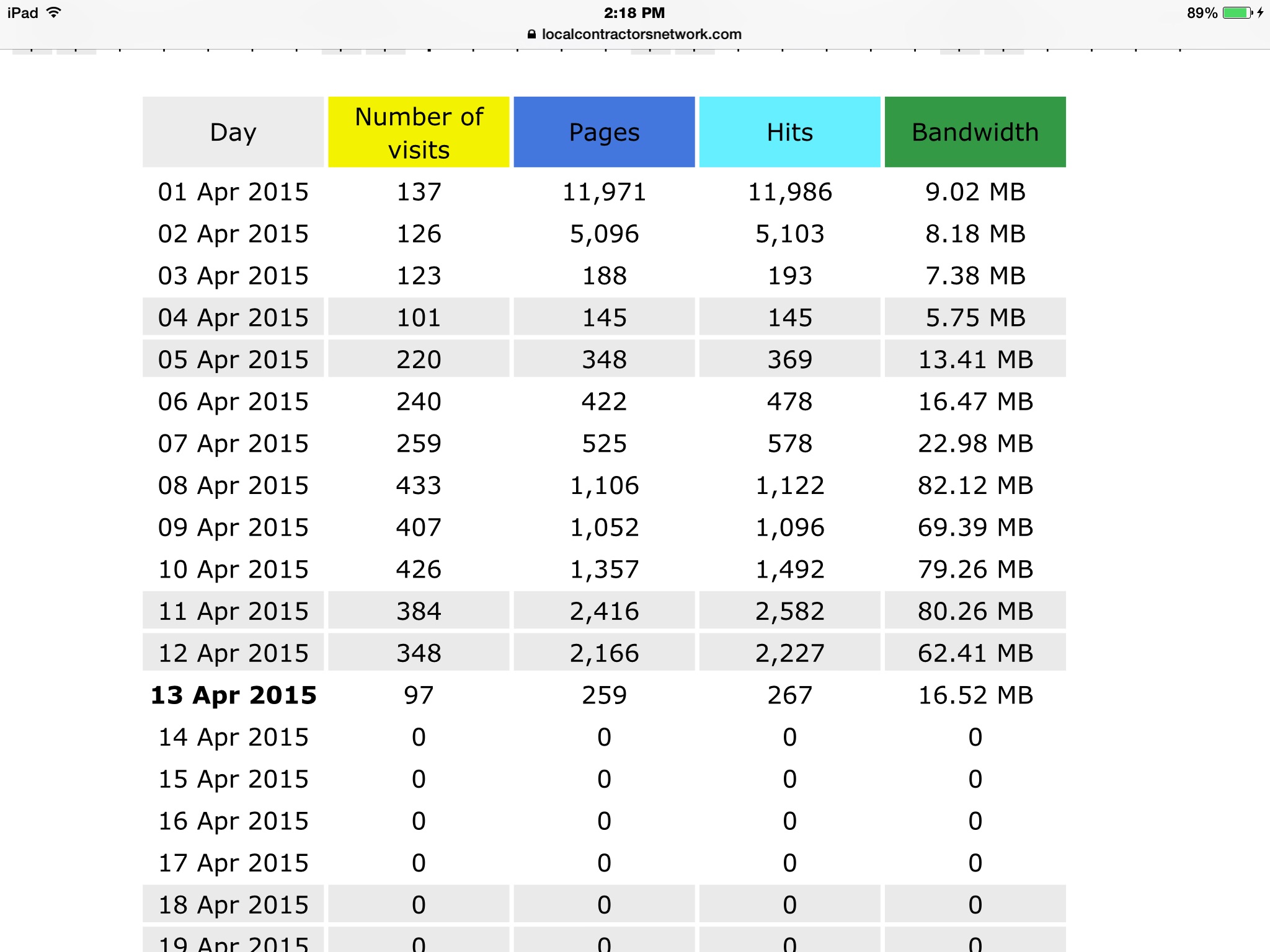Tap the 82.12 MB bandwidth cell

coord(975,485)
